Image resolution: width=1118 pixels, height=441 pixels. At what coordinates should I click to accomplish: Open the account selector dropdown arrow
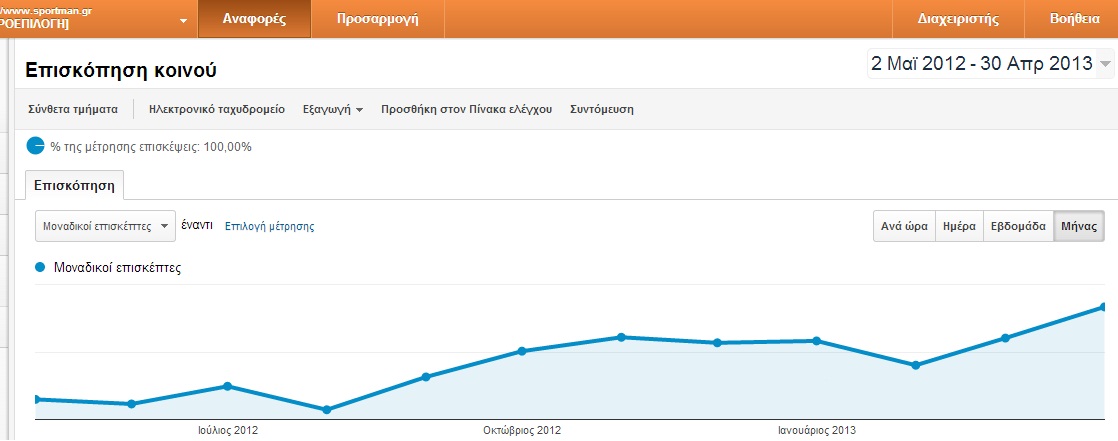pyautogui.click(x=183, y=20)
